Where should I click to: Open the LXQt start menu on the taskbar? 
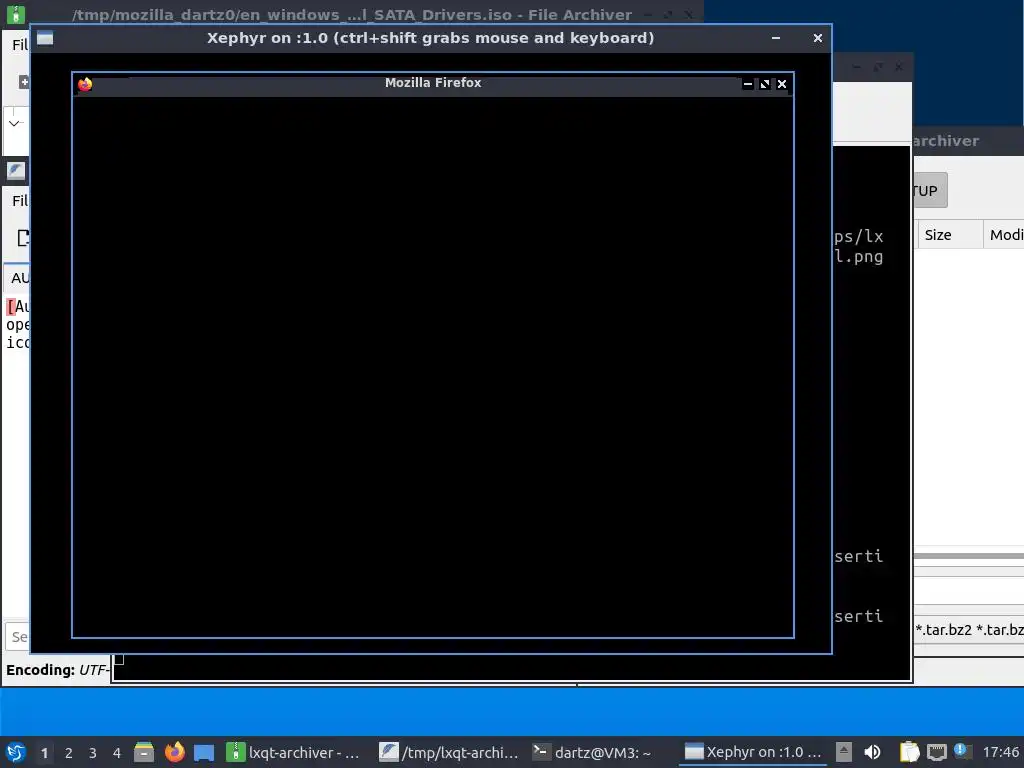point(16,752)
